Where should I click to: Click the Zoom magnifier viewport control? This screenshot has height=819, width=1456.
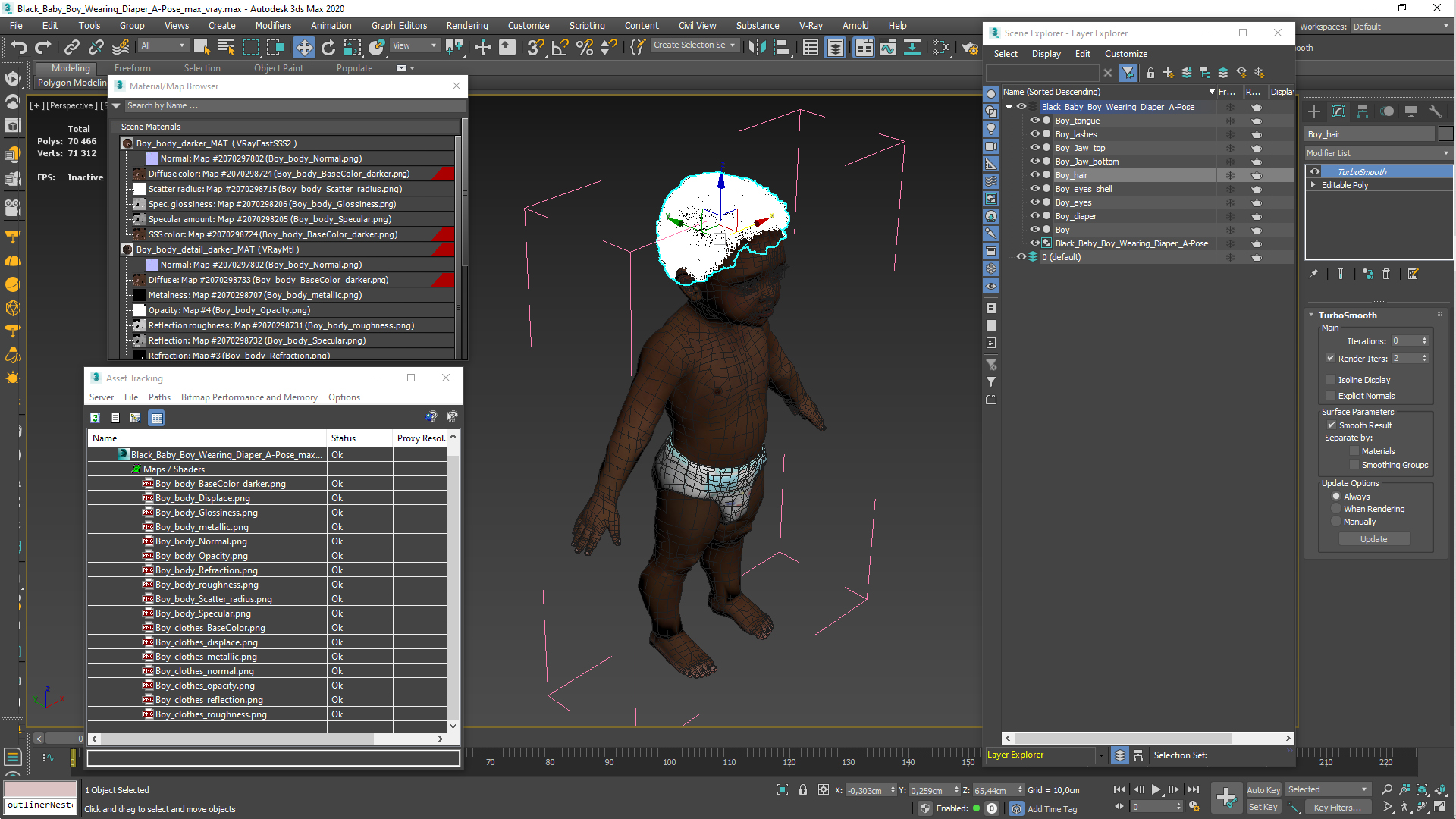[1387, 789]
